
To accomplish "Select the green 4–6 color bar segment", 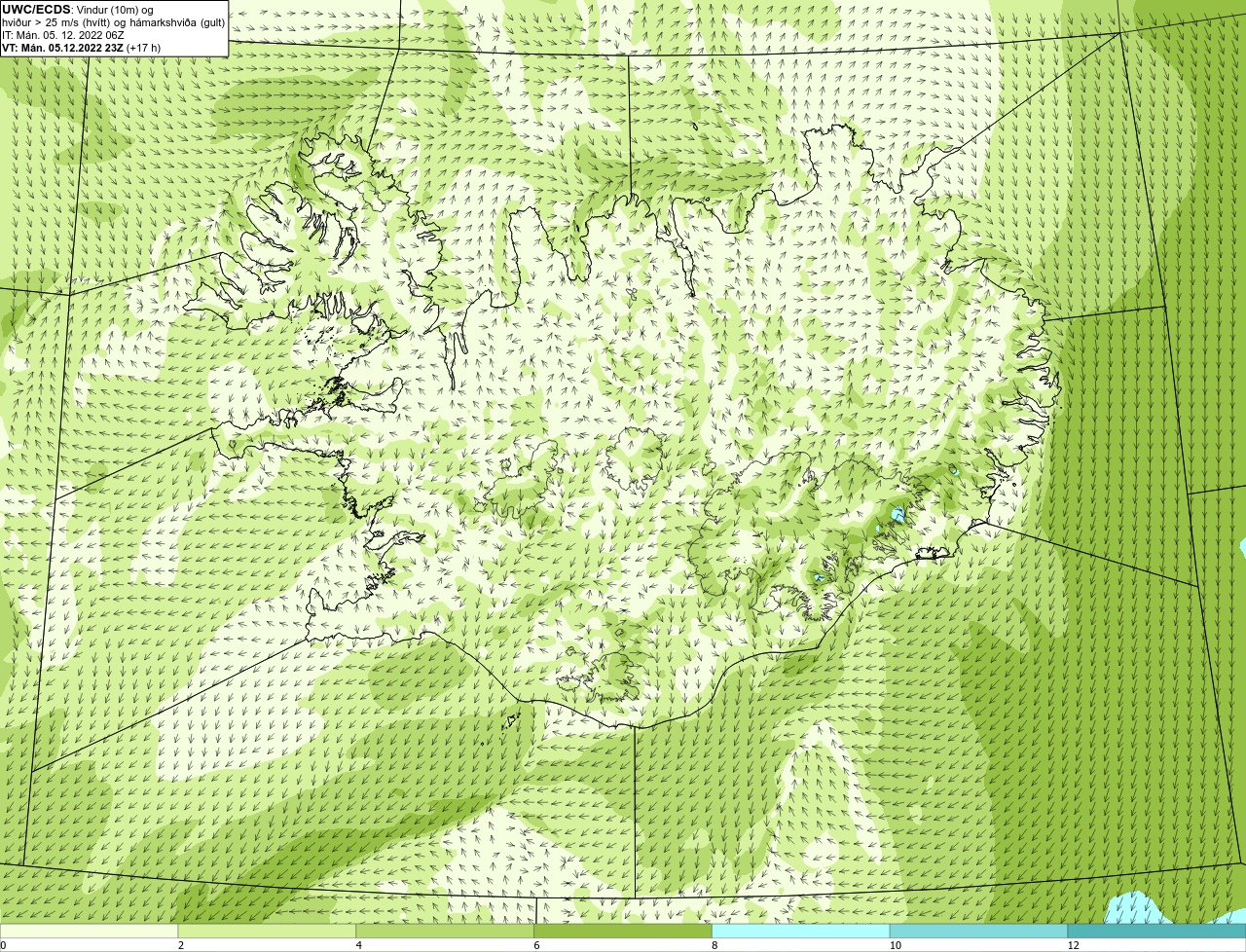I will (445, 932).
